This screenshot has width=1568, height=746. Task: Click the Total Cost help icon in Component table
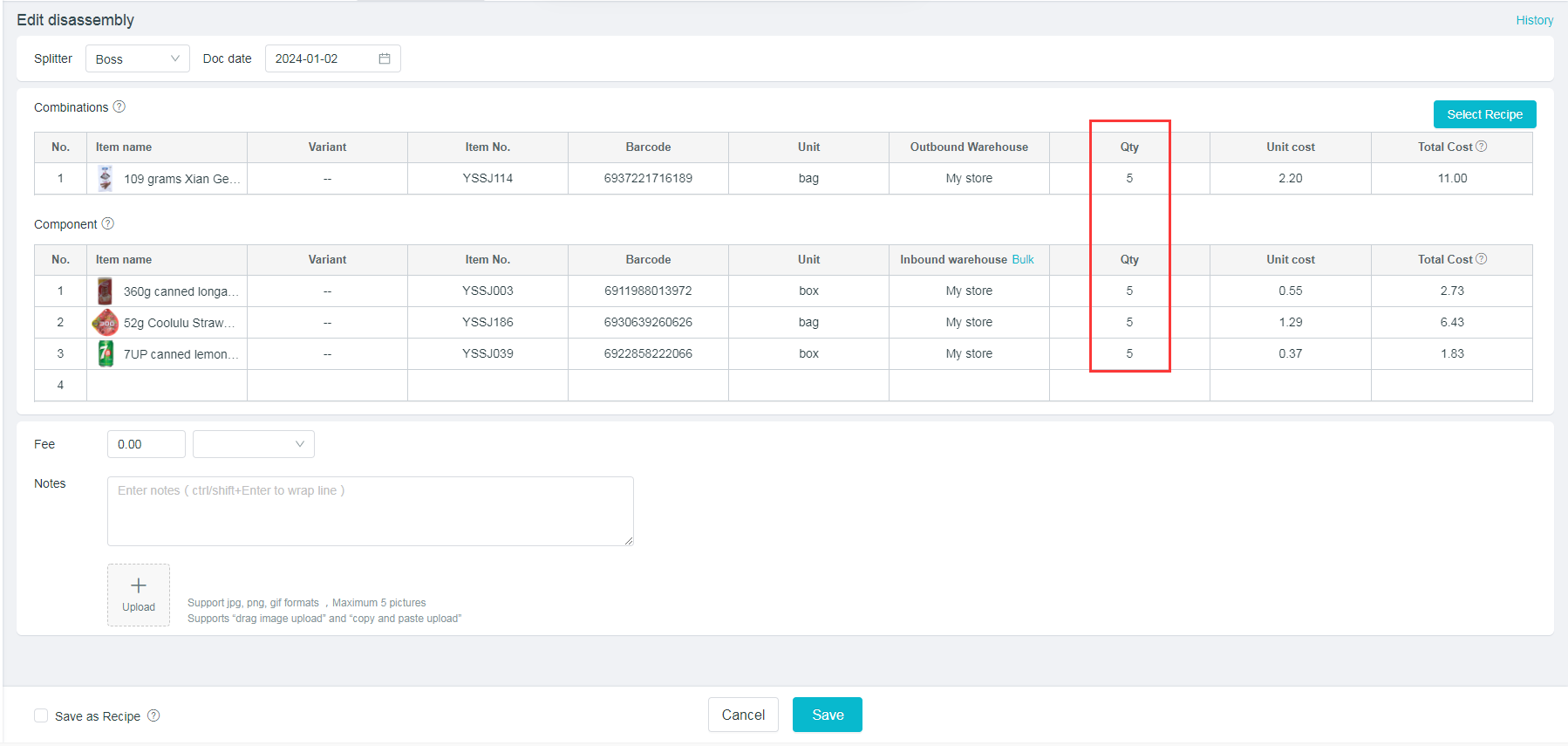coord(1481,259)
